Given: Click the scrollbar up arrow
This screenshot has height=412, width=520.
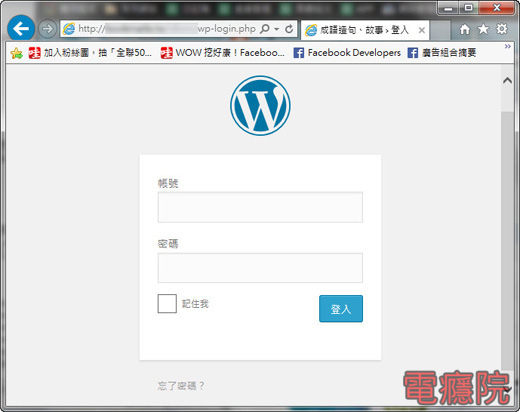Looking at the screenshot, I should pyautogui.click(x=507, y=80).
